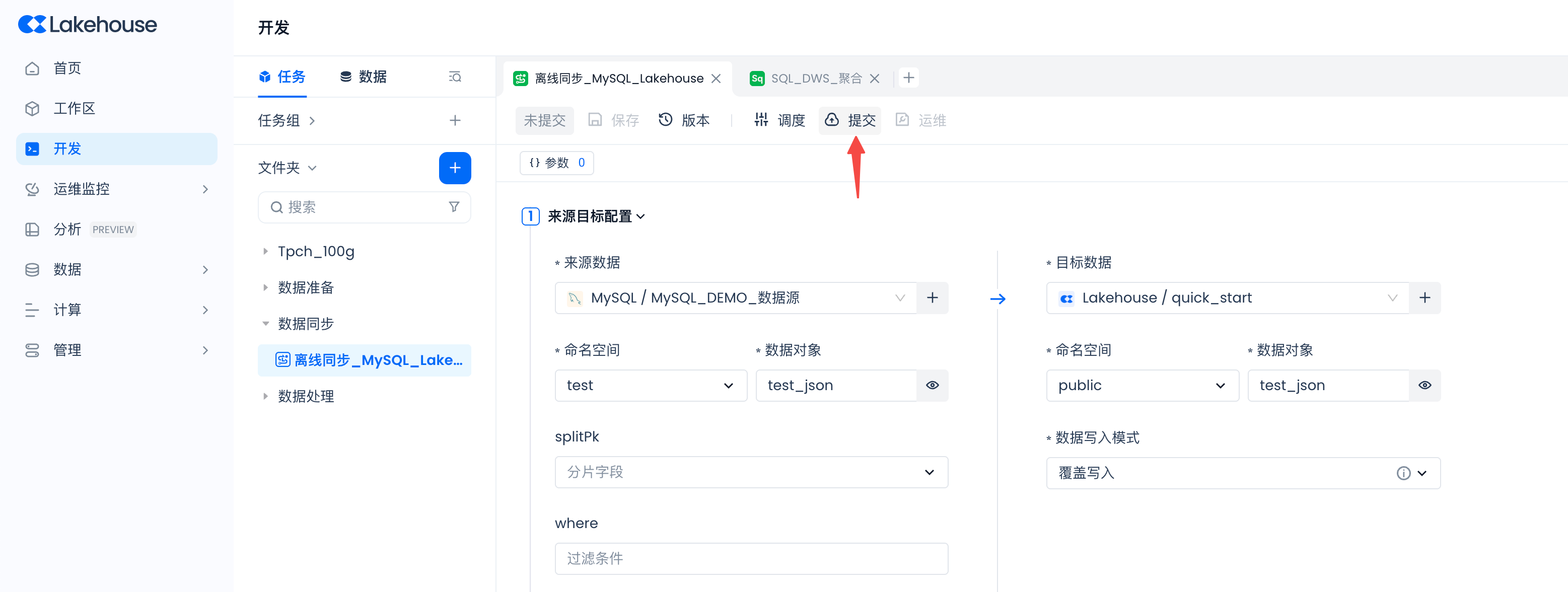This screenshot has height=592, width=1568.
Task: Preview source test_json with eye icon
Action: pos(932,385)
